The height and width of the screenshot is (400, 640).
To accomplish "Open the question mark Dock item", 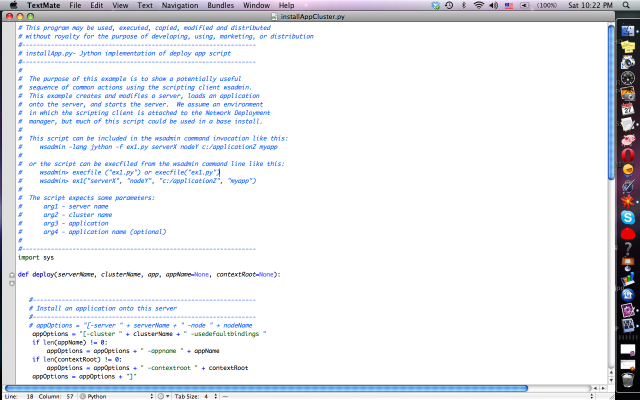I will [x=628, y=248].
